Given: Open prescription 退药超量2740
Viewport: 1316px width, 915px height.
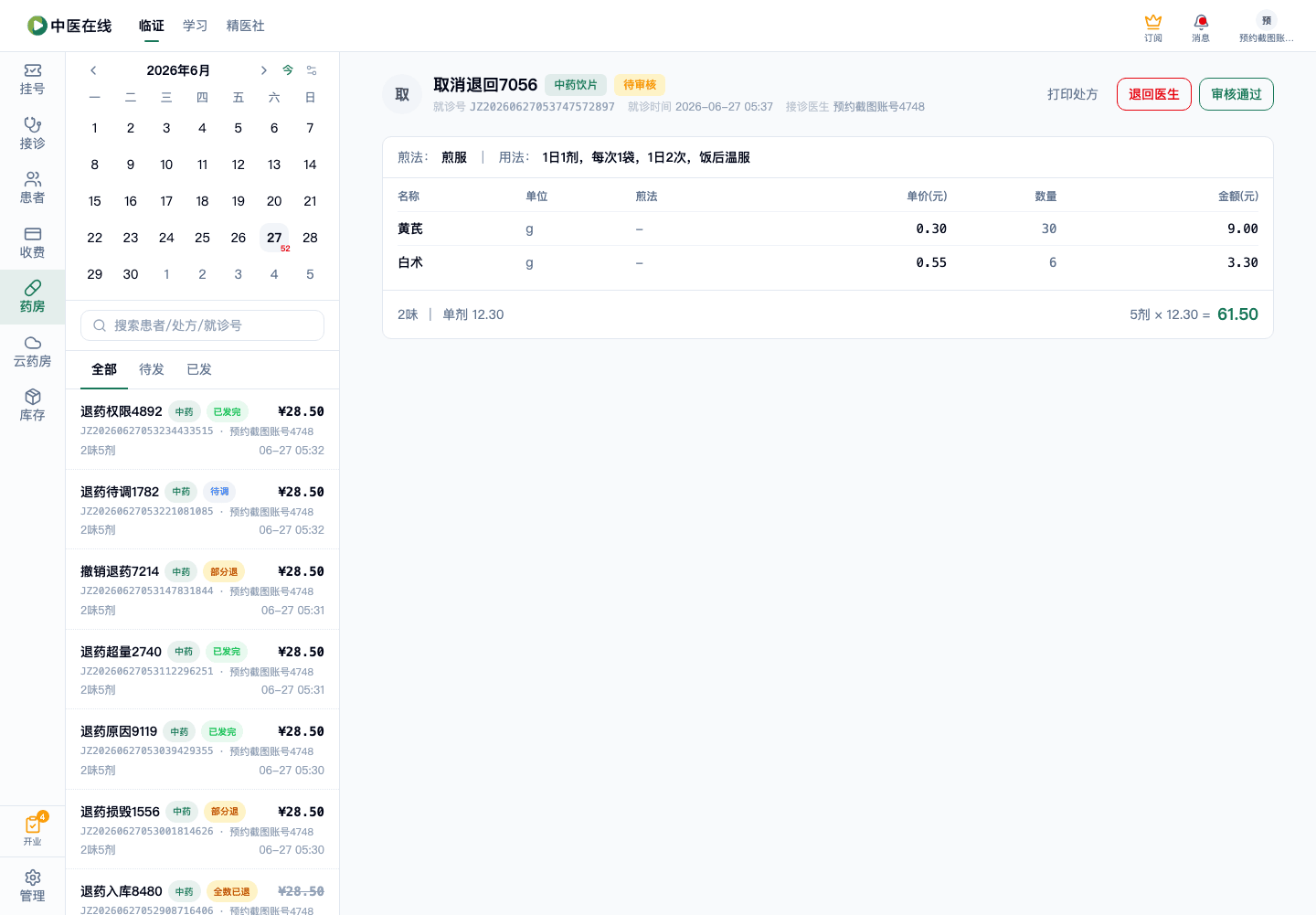Looking at the screenshot, I should (x=202, y=670).
